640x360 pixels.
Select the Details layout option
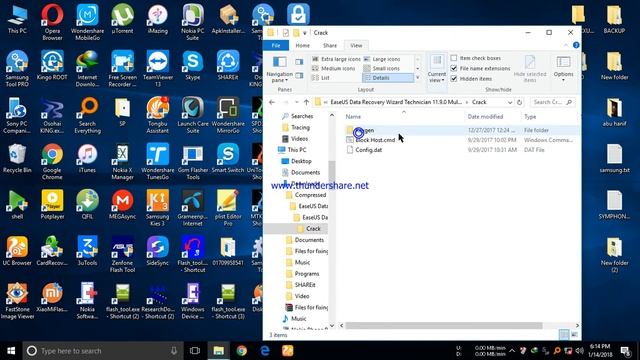coord(387,78)
